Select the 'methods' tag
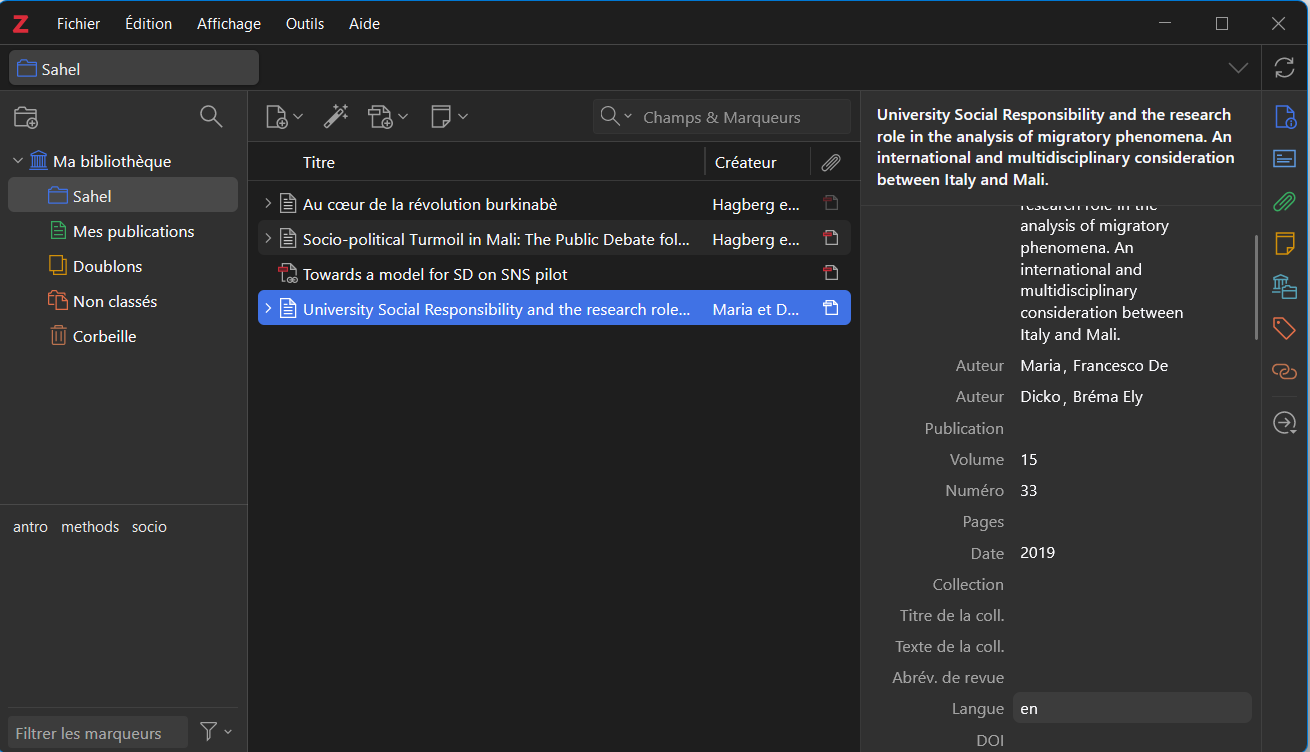1310x752 pixels. click(90, 527)
